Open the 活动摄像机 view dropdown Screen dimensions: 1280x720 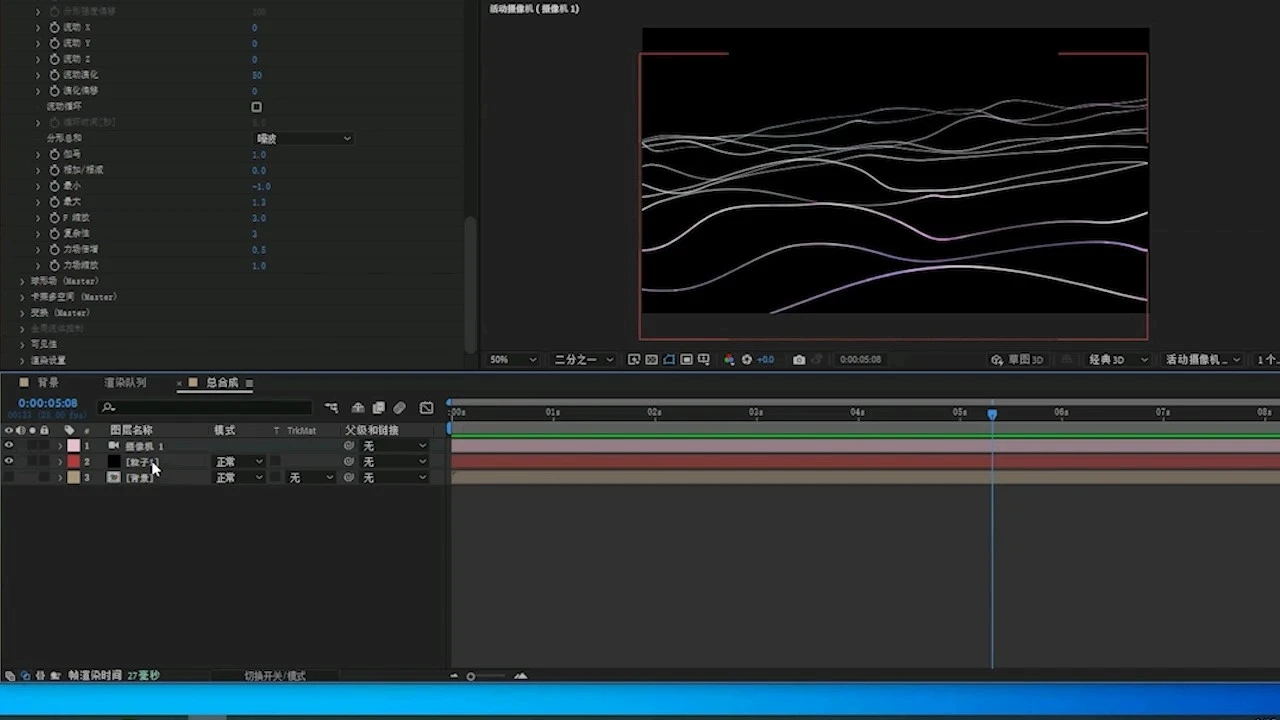(1203, 360)
